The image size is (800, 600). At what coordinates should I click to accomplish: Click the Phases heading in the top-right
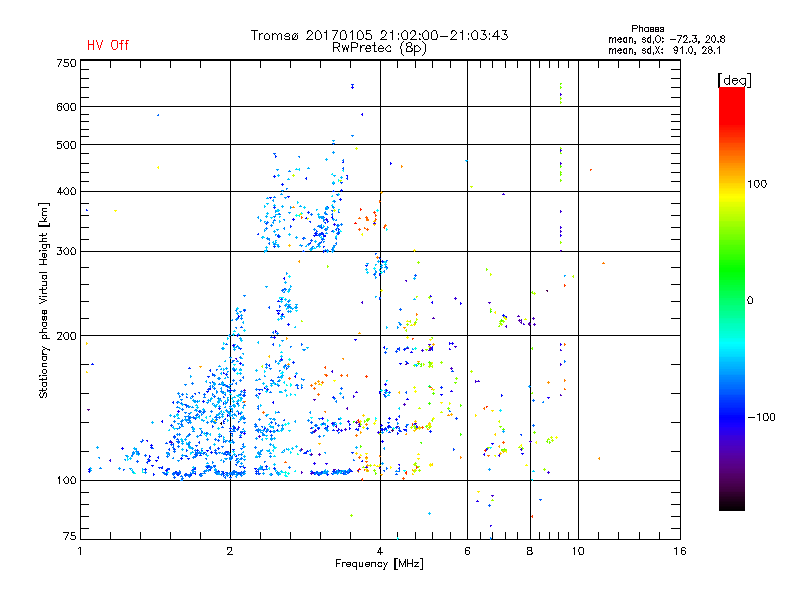(x=649, y=28)
